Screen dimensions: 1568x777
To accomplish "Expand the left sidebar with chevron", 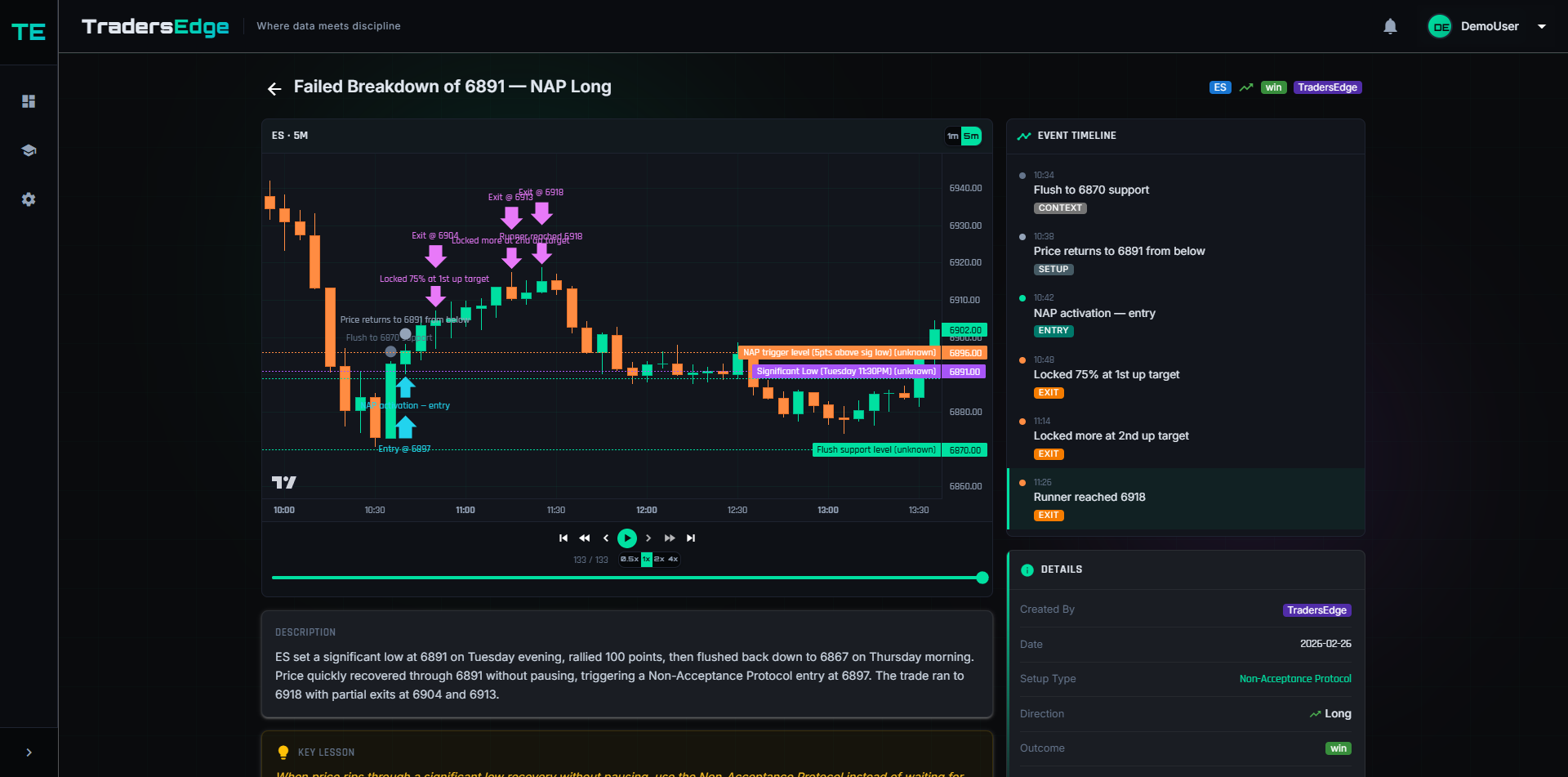I will 29,752.
